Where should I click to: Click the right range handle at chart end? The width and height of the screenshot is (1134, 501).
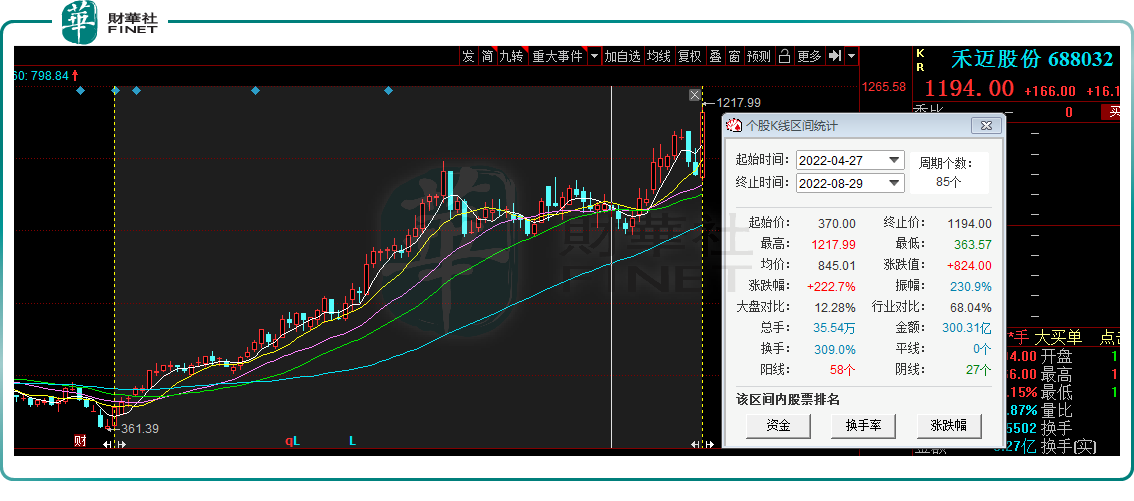pos(702,444)
